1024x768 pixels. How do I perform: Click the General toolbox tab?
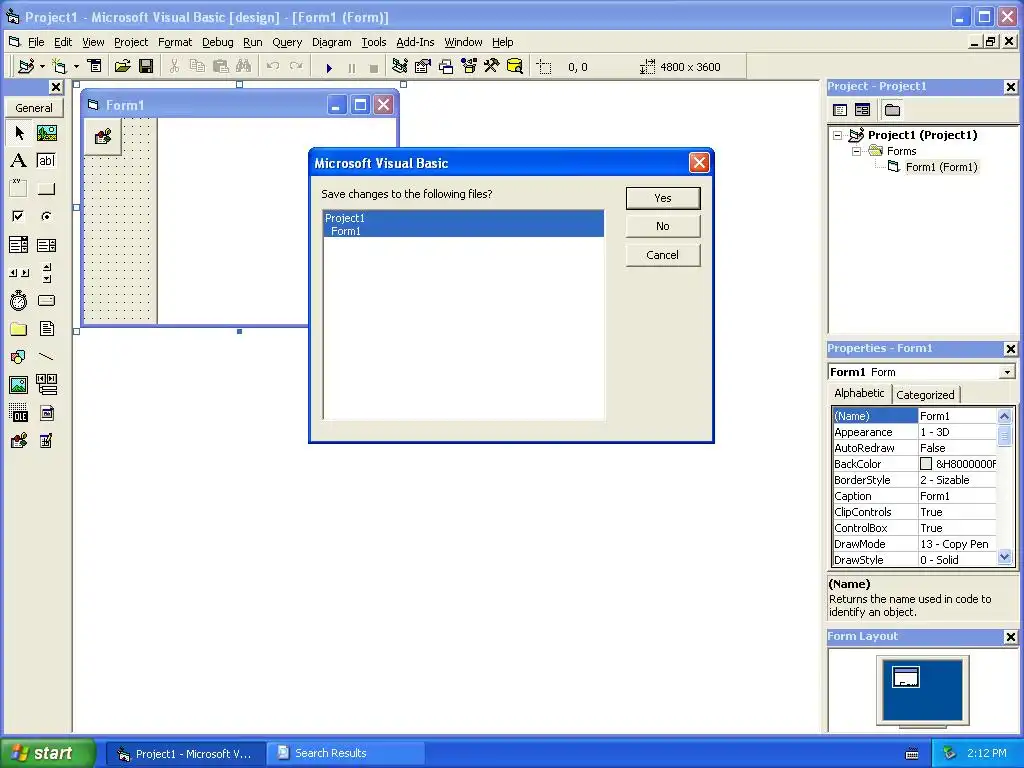tap(34, 108)
